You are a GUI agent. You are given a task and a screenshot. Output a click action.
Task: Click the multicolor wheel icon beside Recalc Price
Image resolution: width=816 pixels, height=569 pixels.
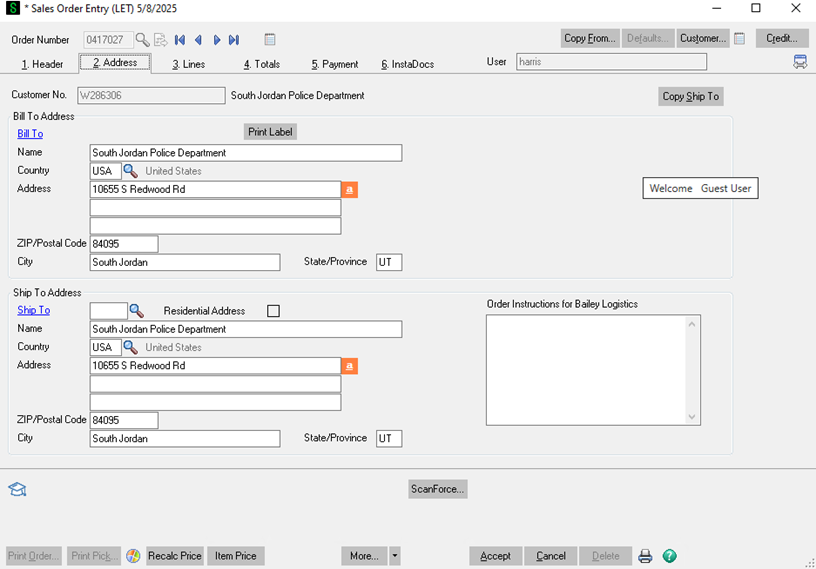point(133,556)
